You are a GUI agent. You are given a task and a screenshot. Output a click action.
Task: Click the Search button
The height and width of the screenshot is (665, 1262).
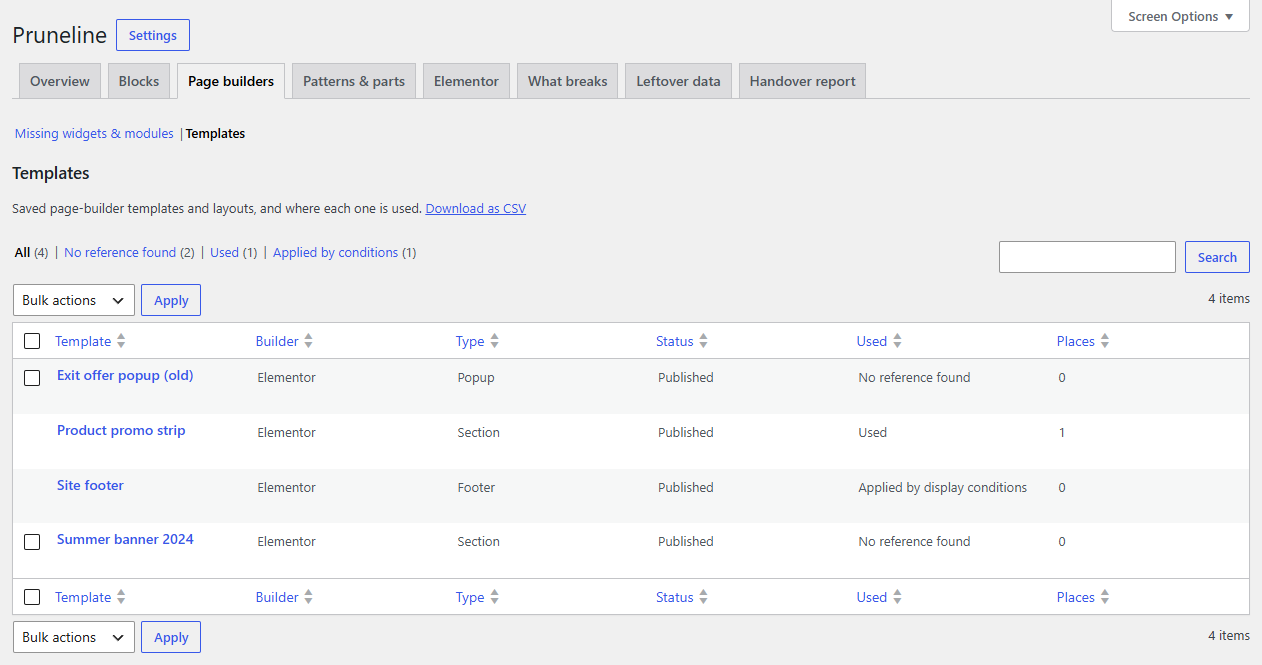pos(1217,257)
